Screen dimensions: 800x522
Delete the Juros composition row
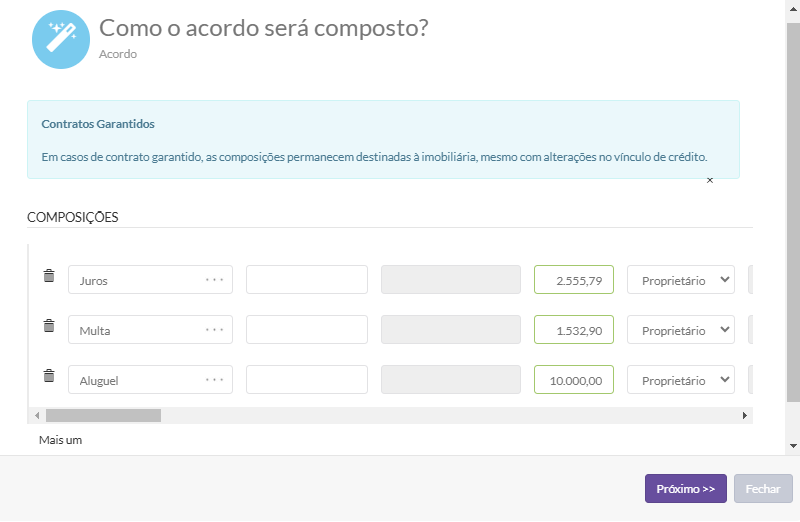(49, 276)
